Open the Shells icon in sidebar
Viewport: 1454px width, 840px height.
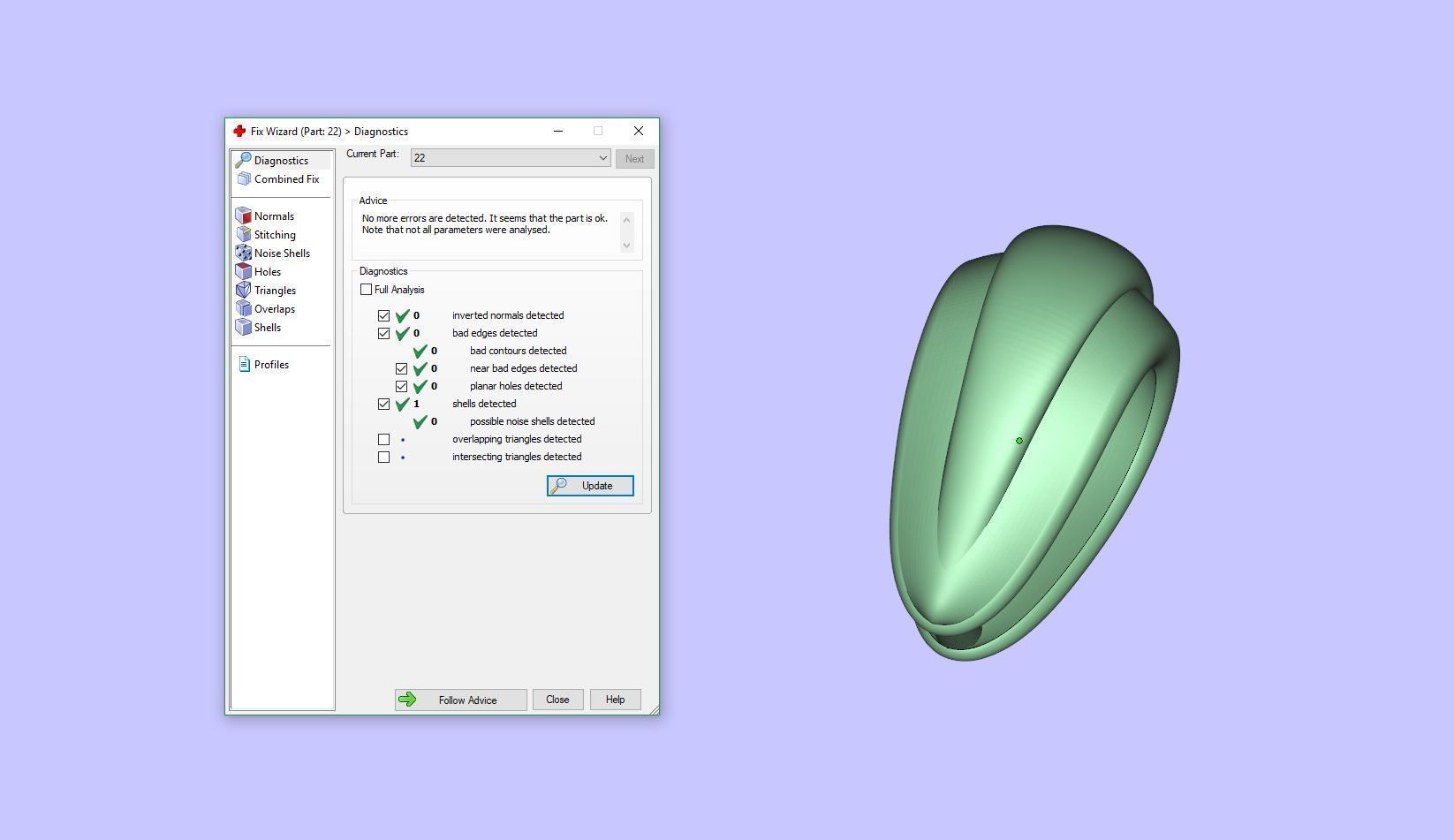click(x=244, y=328)
